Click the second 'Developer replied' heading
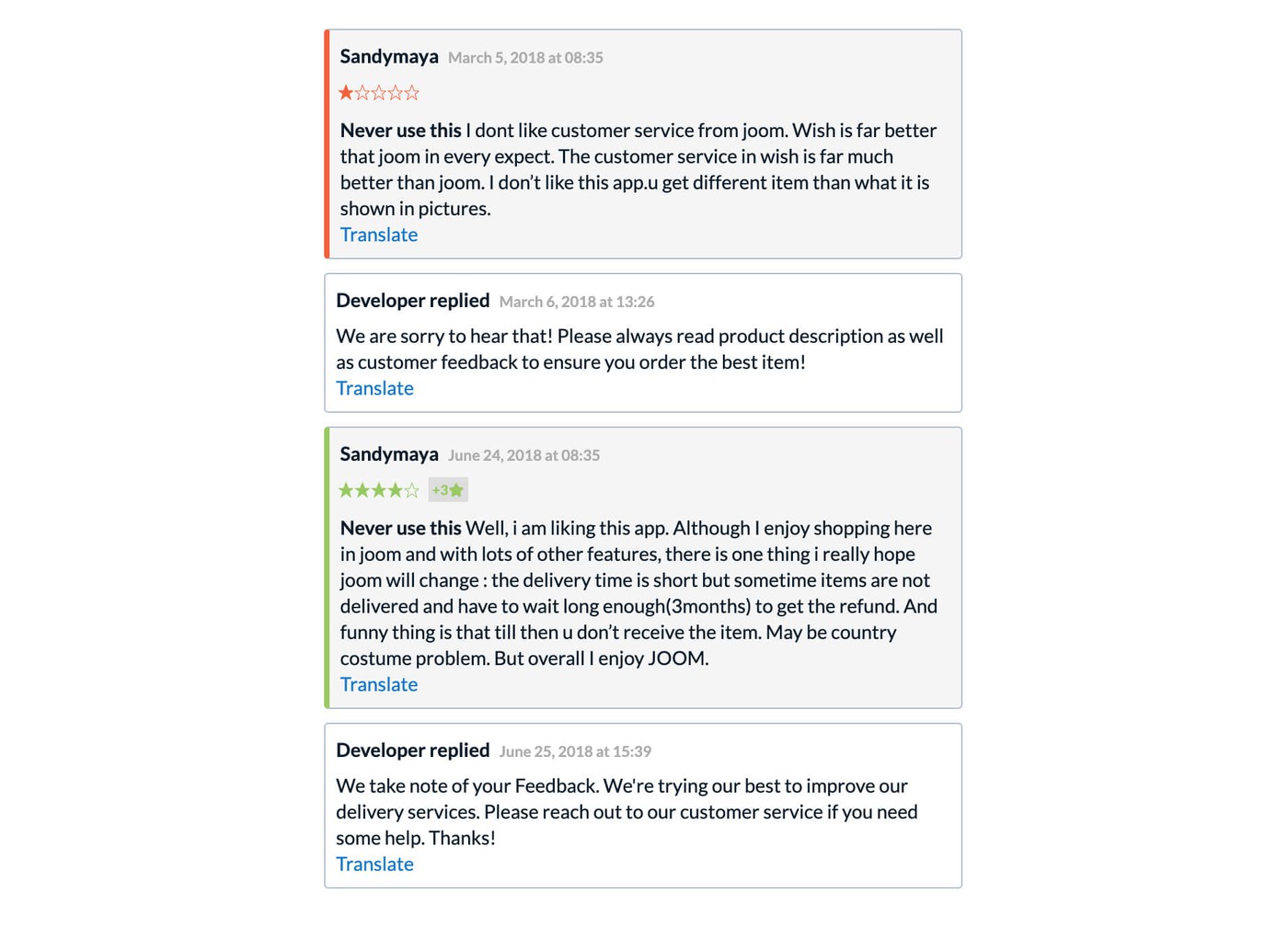 click(412, 750)
